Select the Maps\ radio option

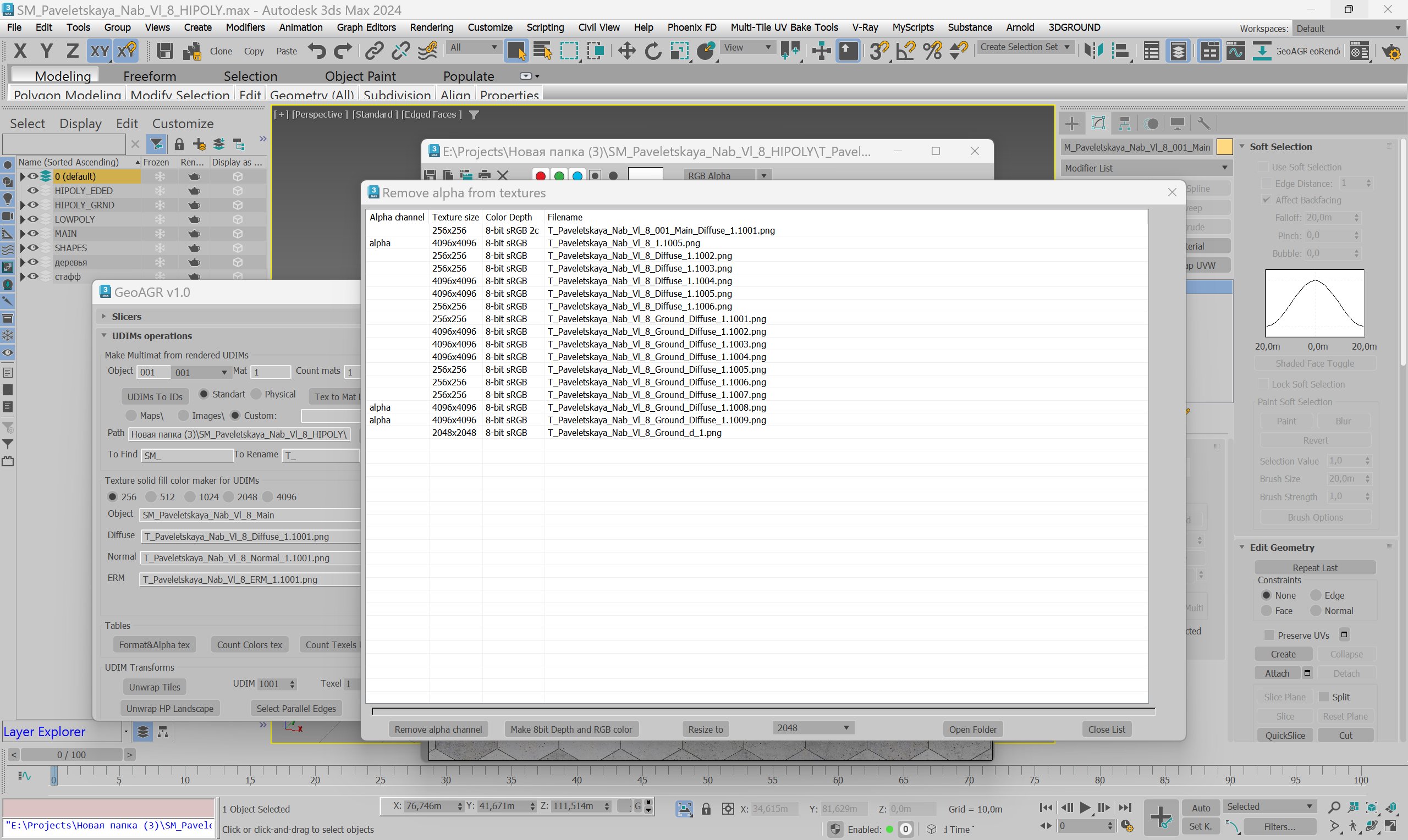pos(131,416)
